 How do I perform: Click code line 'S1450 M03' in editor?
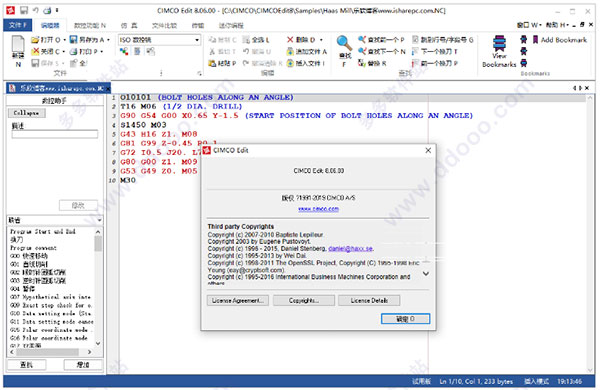pos(143,125)
